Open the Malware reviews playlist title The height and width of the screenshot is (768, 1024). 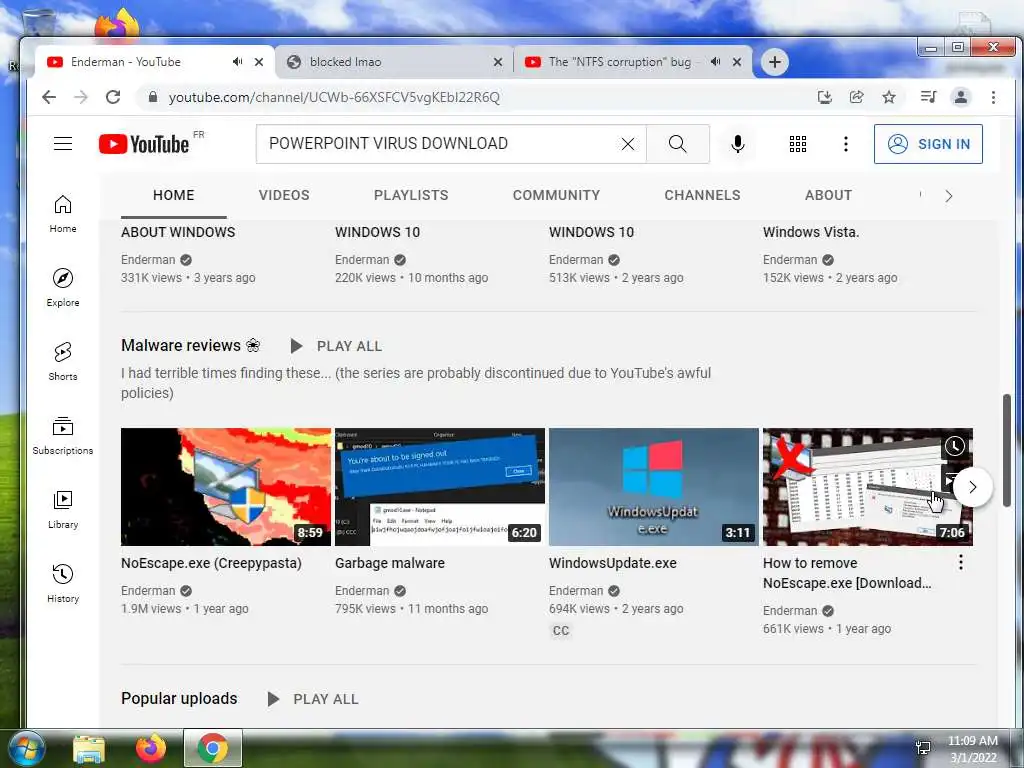(x=191, y=345)
